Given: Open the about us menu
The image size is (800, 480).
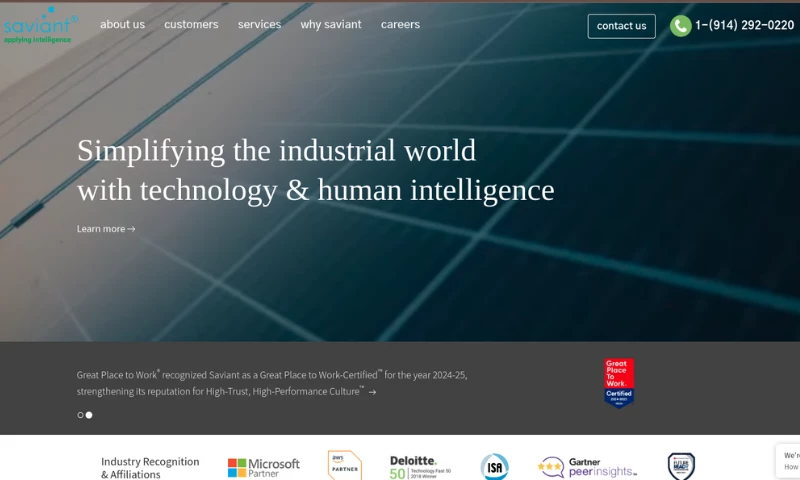Looking at the screenshot, I should coord(122,25).
